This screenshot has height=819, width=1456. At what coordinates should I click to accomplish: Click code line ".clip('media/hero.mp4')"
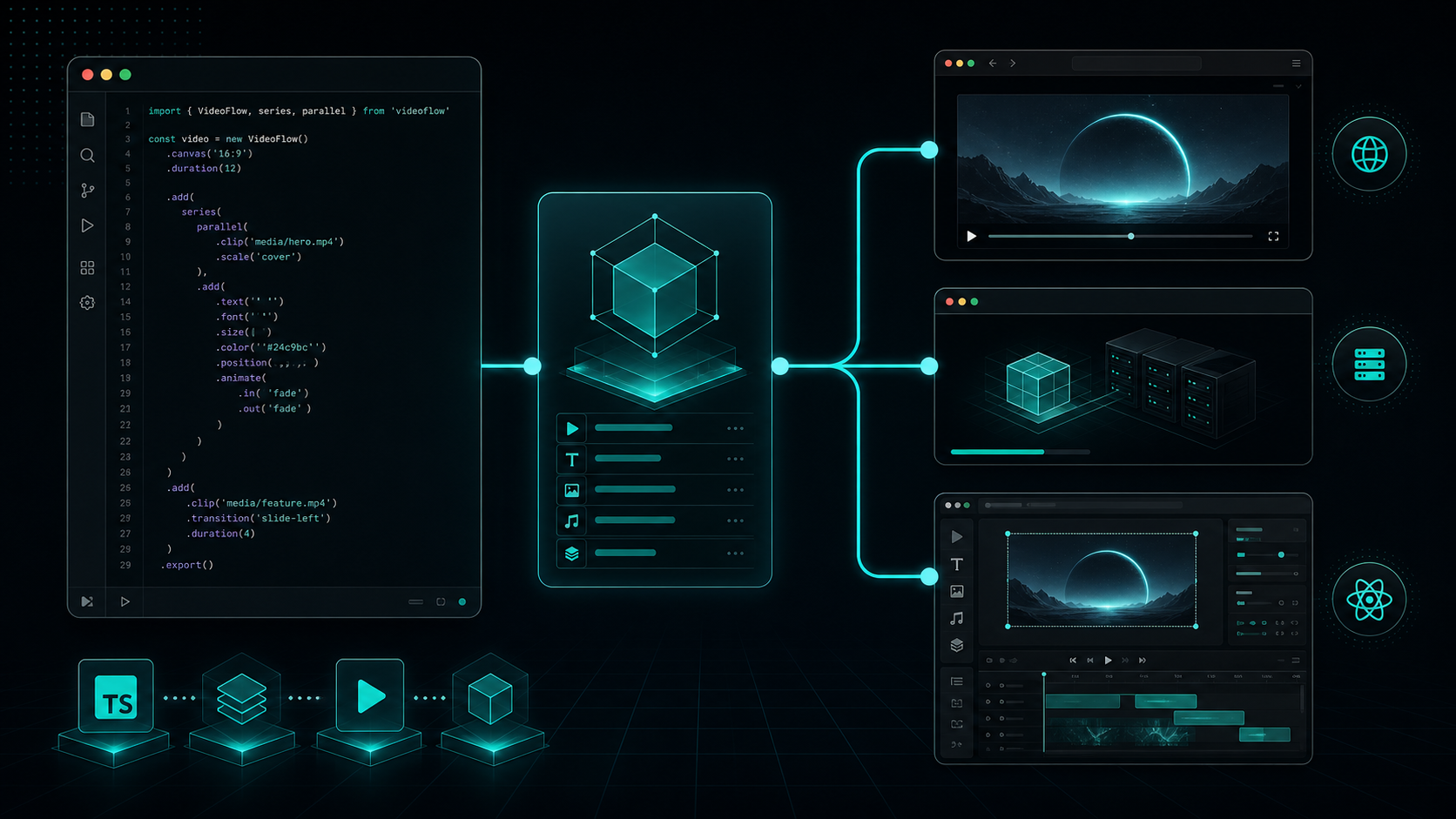[x=280, y=242]
